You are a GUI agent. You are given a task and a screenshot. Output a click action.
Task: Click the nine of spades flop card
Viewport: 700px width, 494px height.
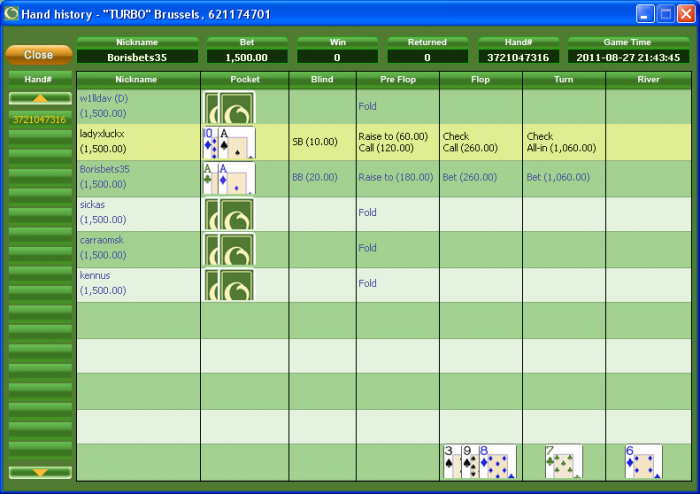pos(470,461)
